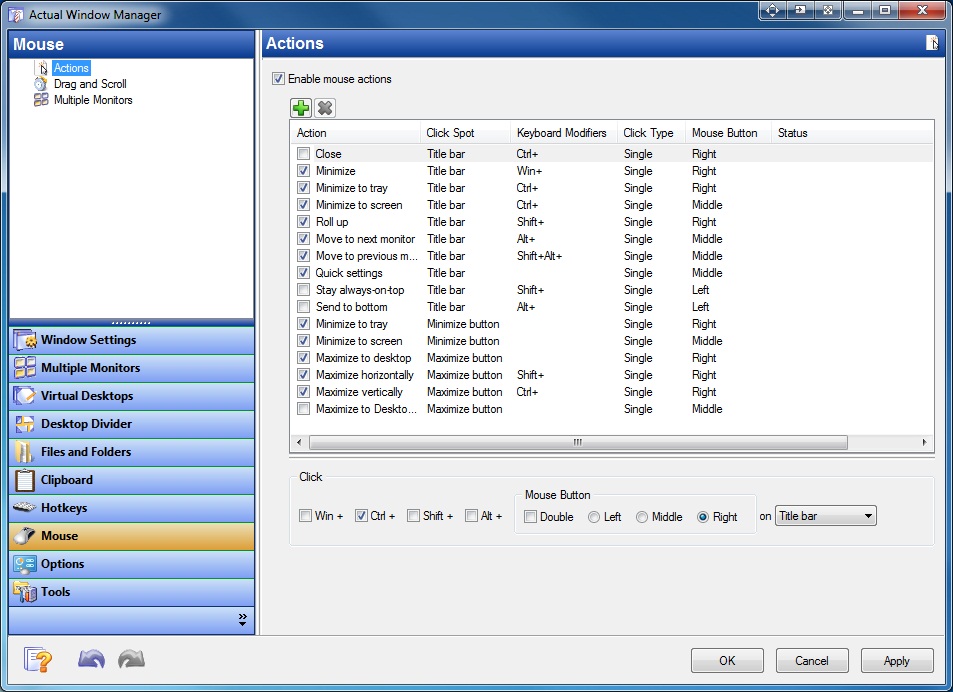Click the Cancel button
The width and height of the screenshot is (953, 692).
(x=812, y=660)
